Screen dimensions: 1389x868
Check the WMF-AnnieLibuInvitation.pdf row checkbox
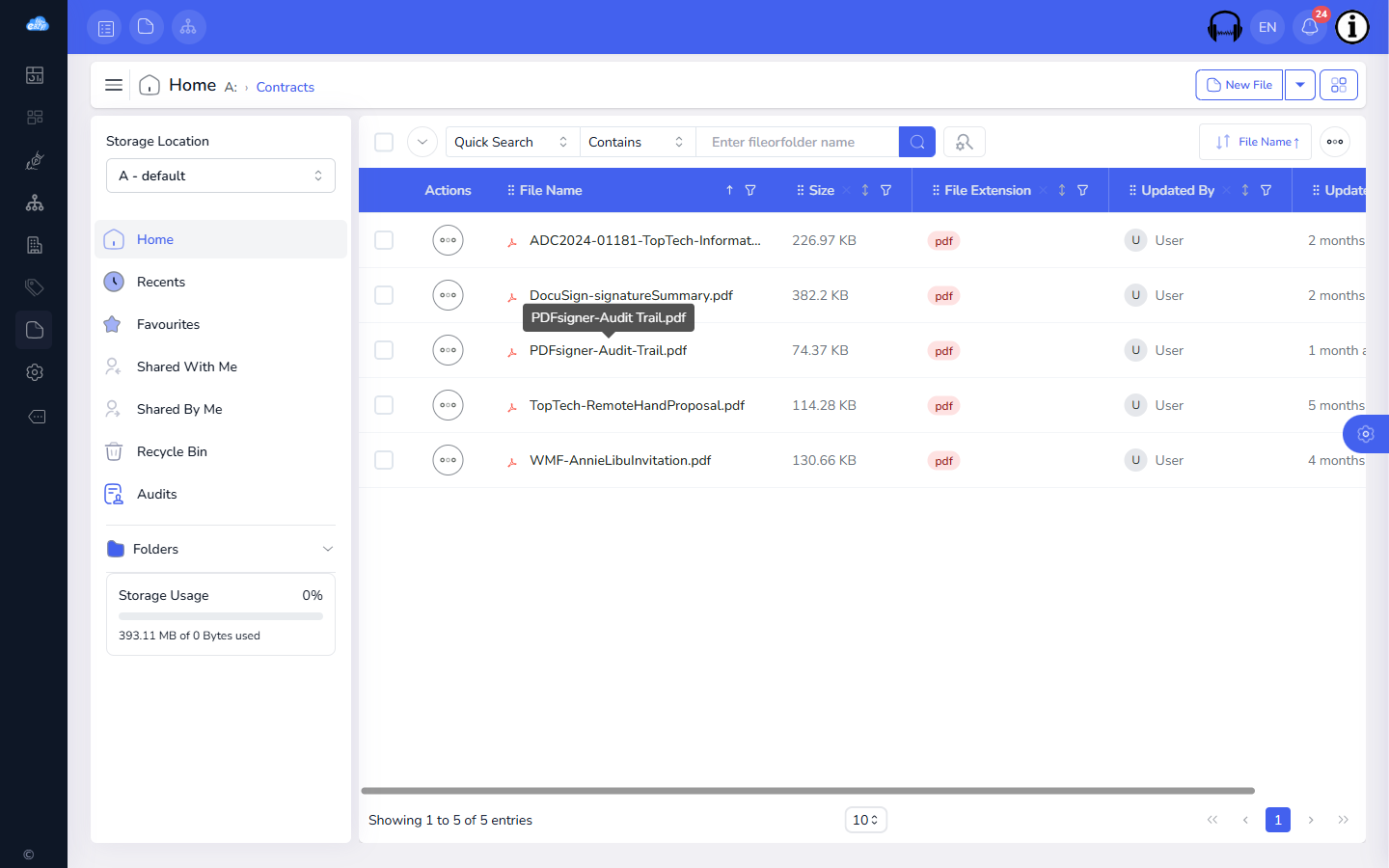click(x=384, y=460)
